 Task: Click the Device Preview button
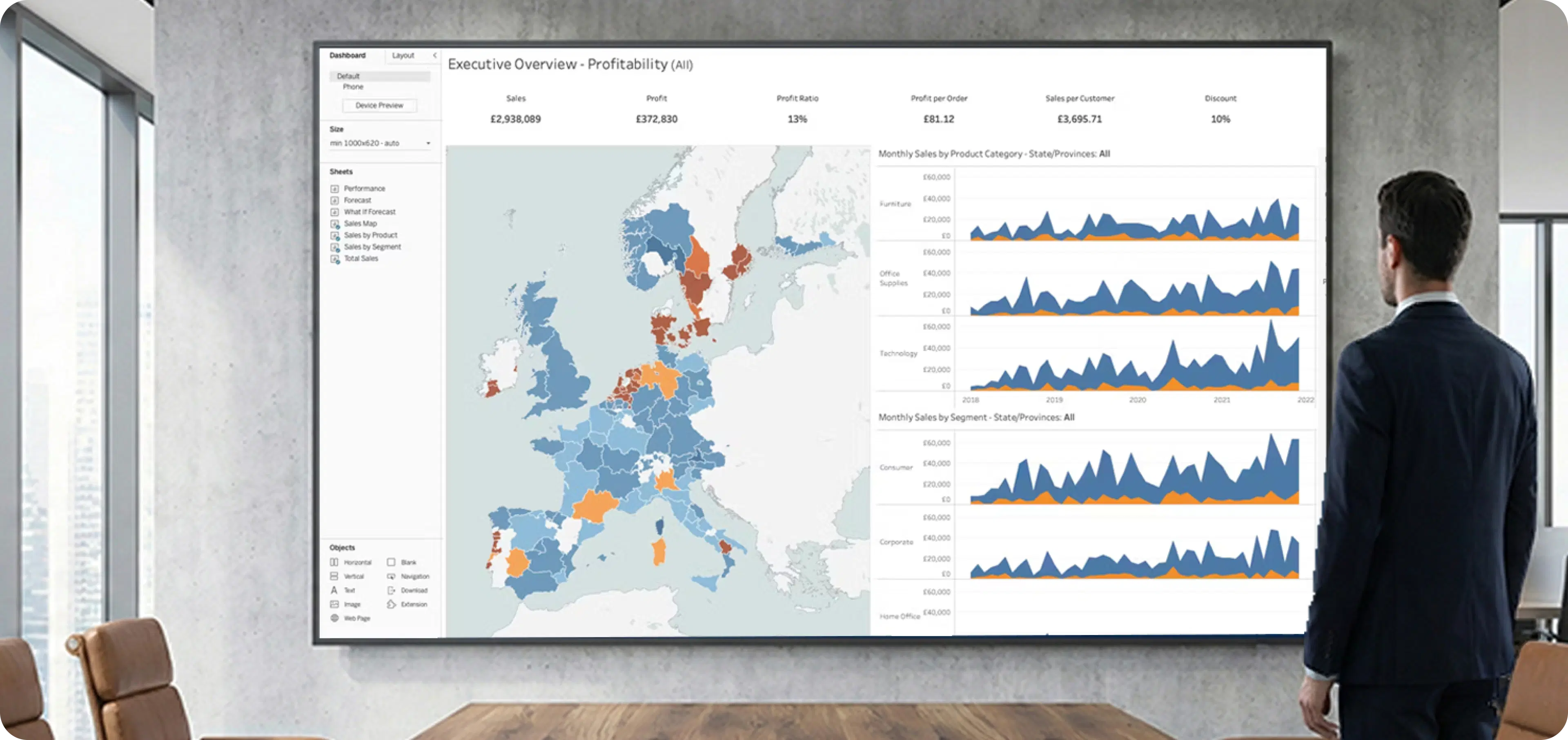pos(379,105)
